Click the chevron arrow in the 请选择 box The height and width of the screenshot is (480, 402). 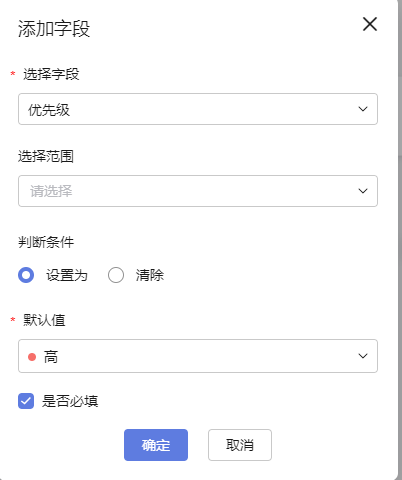[363, 191]
